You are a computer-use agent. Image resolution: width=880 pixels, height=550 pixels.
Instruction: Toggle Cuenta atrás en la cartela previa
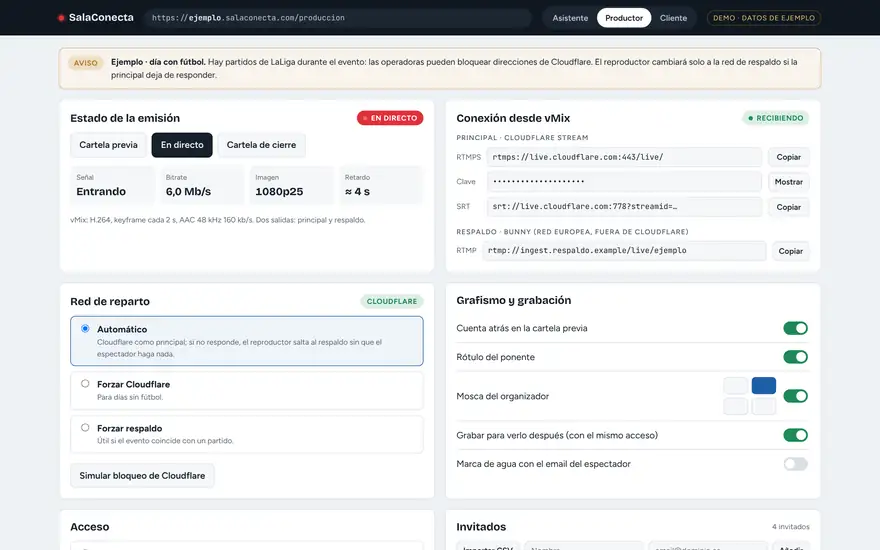coord(795,328)
